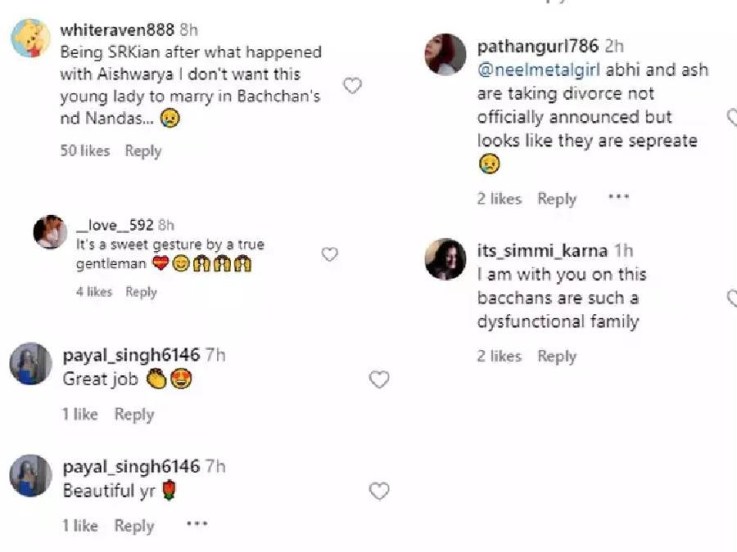Reply to its_simmi_karna's comment
This screenshot has width=737, height=552.
point(557,356)
